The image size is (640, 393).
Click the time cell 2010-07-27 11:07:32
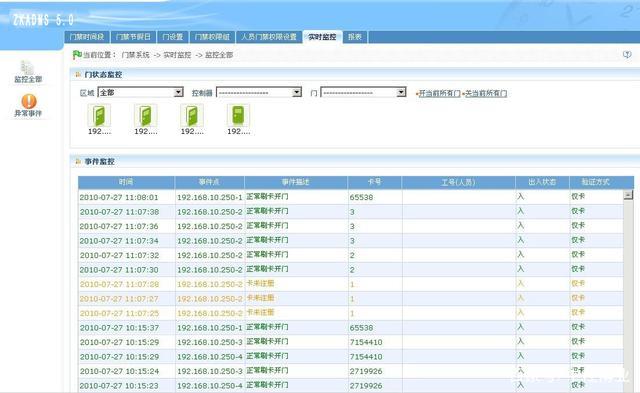click(119, 255)
